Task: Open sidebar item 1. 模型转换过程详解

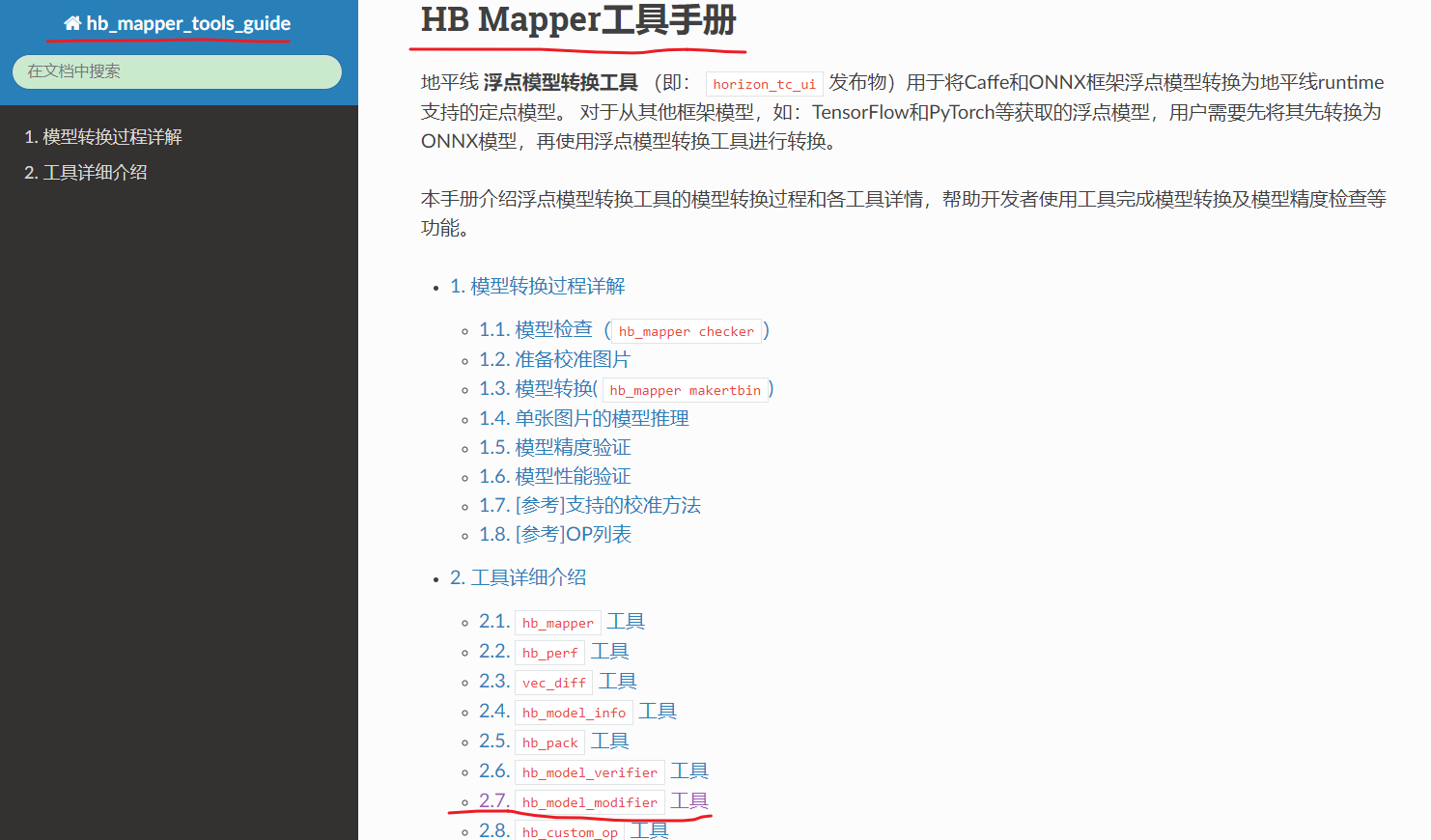Action: [x=103, y=137]
